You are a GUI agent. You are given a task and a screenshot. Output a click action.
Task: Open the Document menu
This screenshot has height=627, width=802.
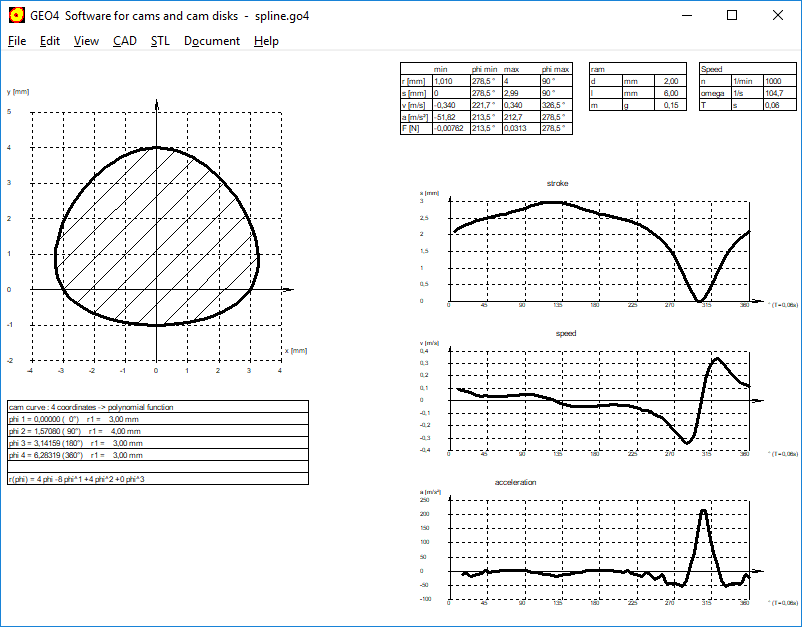212,41
